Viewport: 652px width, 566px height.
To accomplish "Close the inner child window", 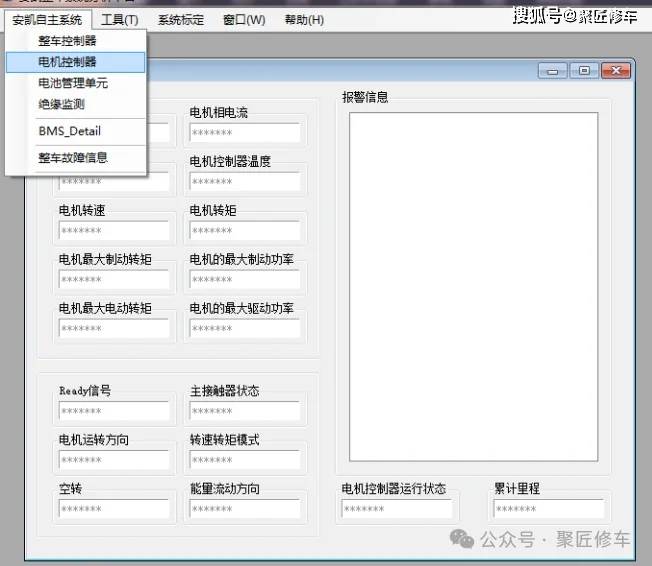I will coord(616,70).
